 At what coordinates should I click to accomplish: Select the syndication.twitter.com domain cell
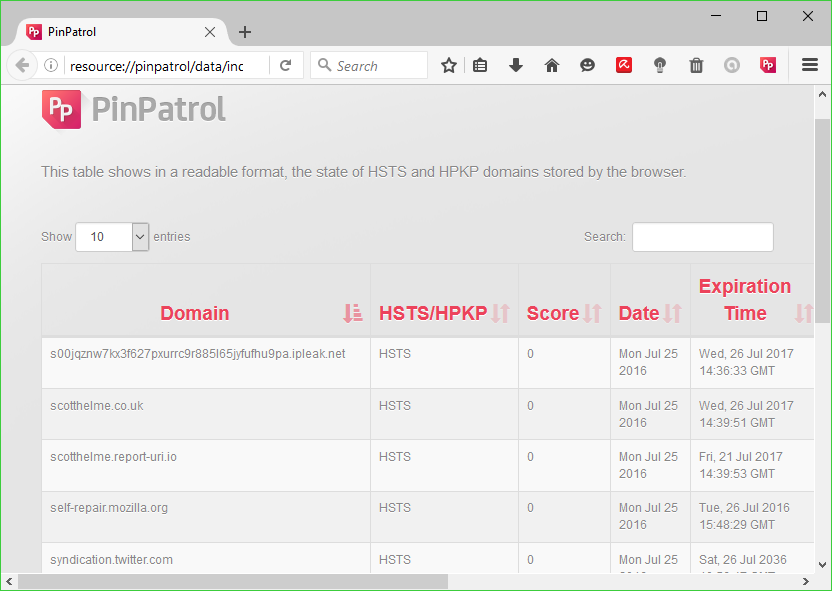(x=206, y=558)
